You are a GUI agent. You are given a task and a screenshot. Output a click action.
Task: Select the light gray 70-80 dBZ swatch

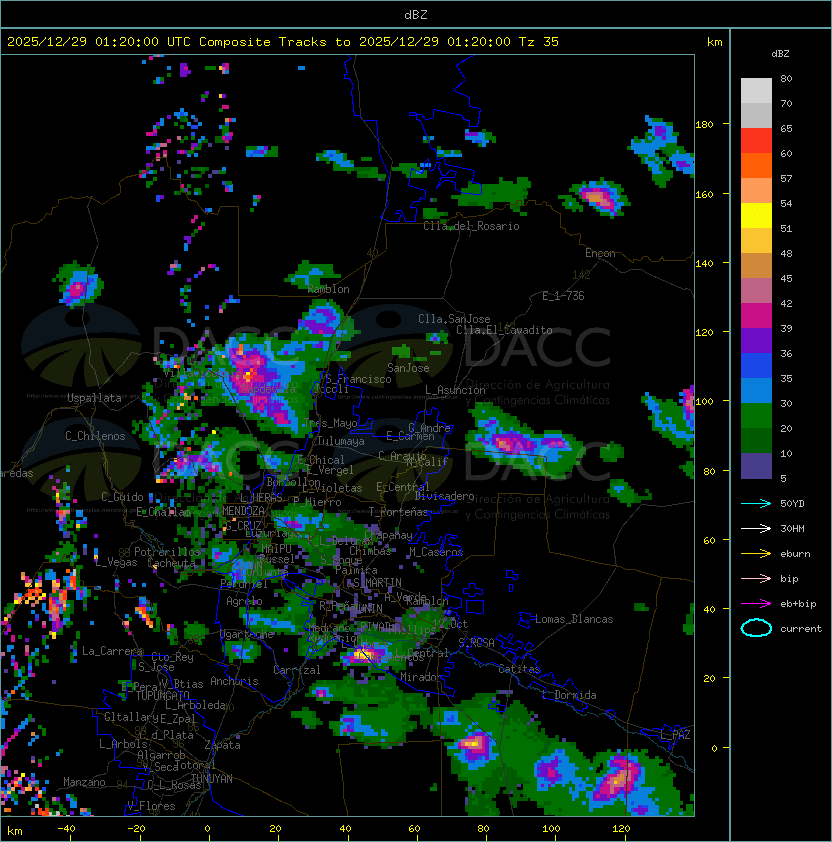click(x=756, y=91)
